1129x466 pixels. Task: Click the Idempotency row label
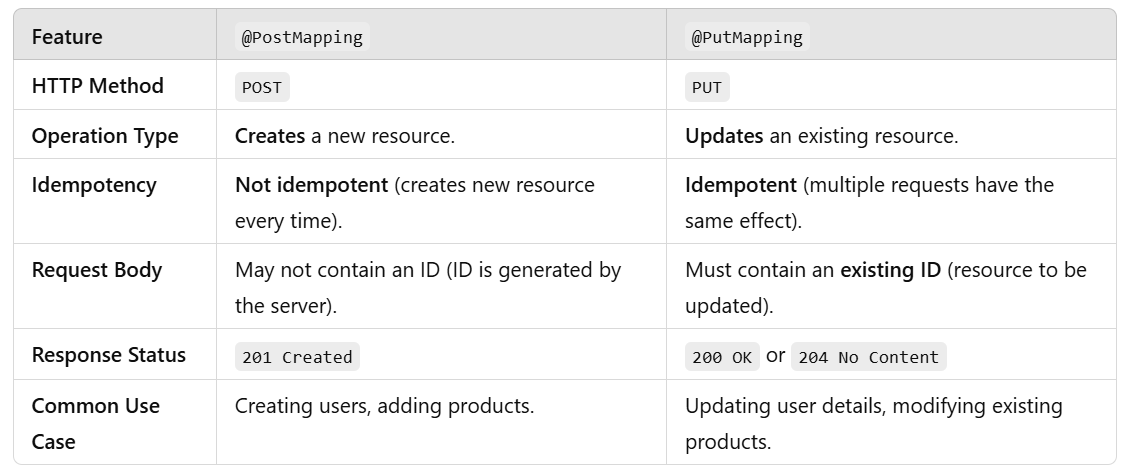point(94,185)
